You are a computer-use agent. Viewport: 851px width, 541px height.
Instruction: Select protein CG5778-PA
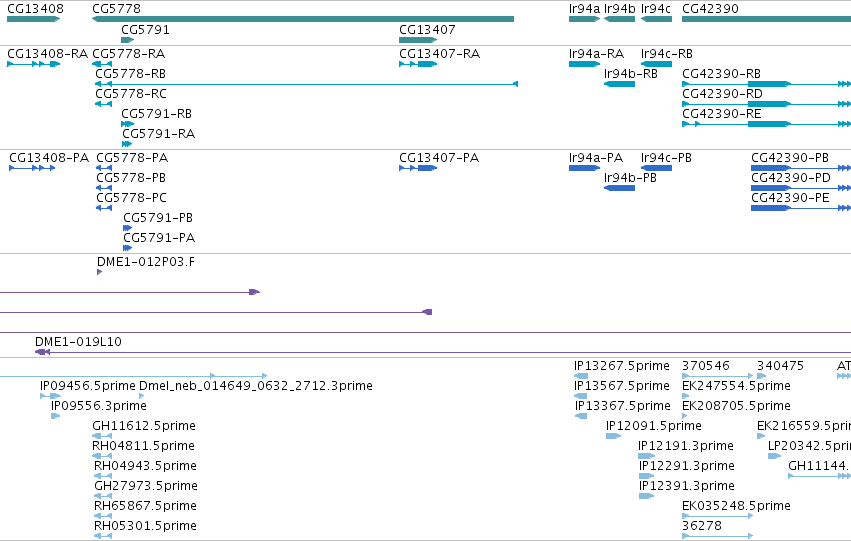[132, 158]
